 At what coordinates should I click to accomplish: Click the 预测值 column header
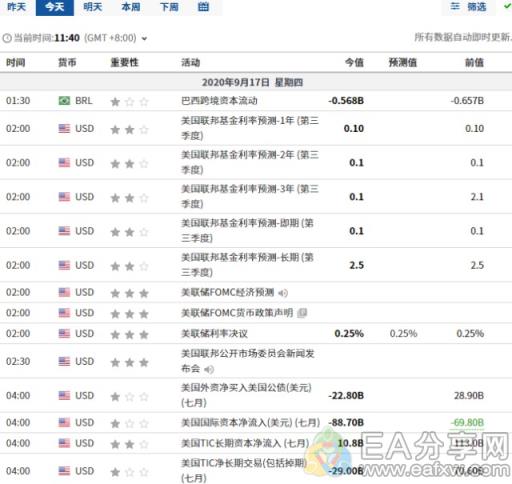[403, 62]
